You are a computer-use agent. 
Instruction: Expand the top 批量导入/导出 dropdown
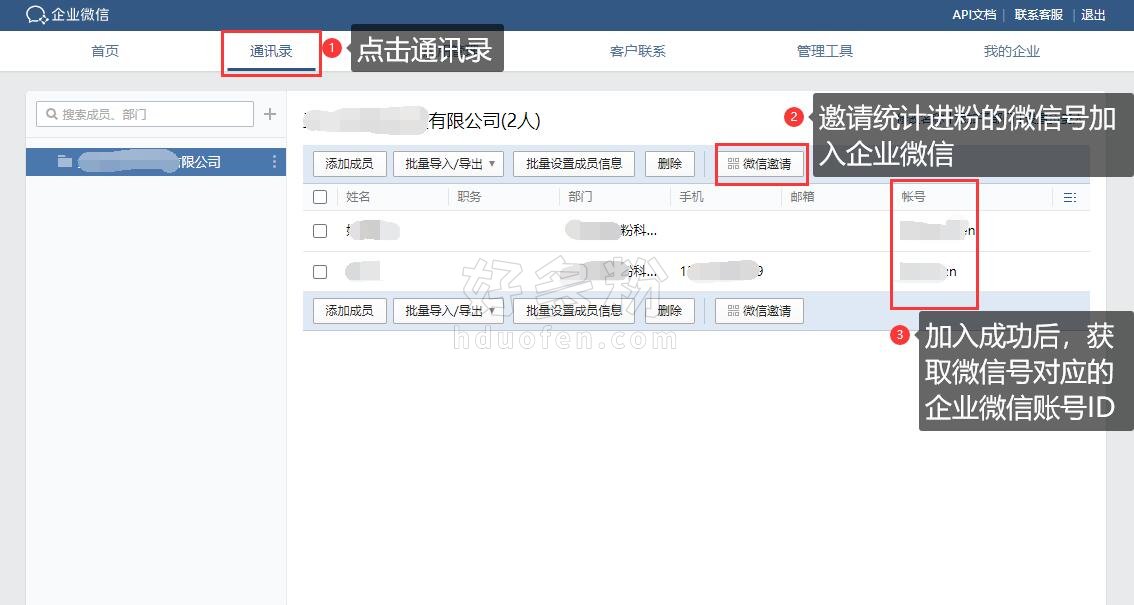(x=448, y=163)
